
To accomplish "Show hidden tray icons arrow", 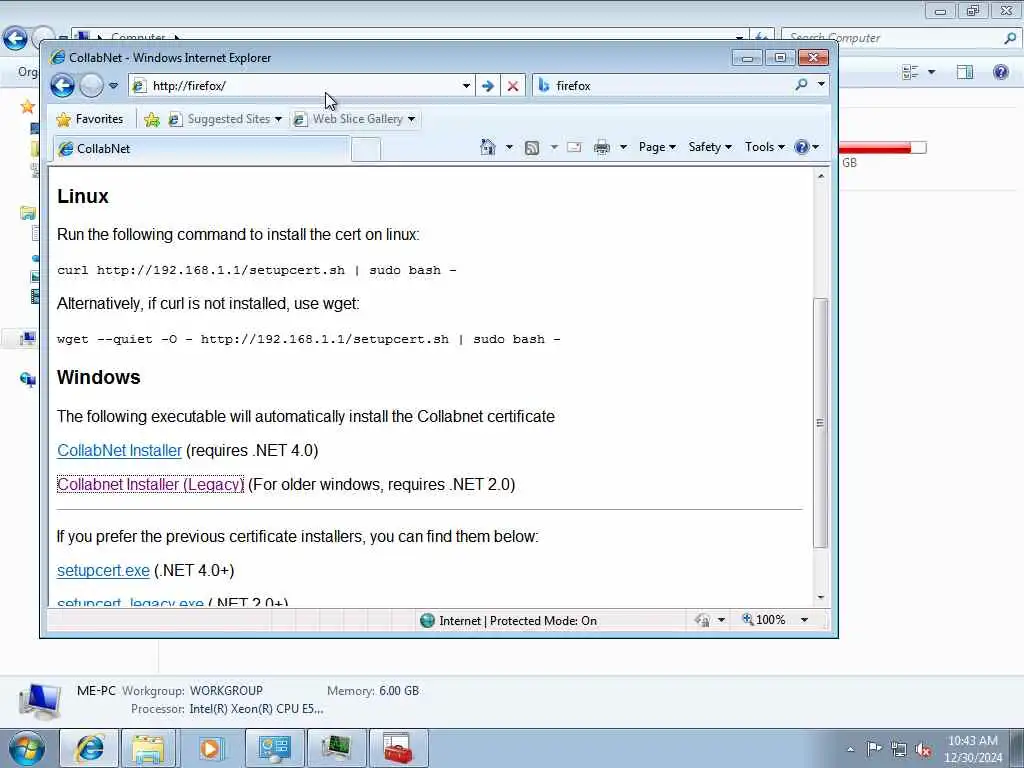I will pyautogui.click(x=850, y=749).
